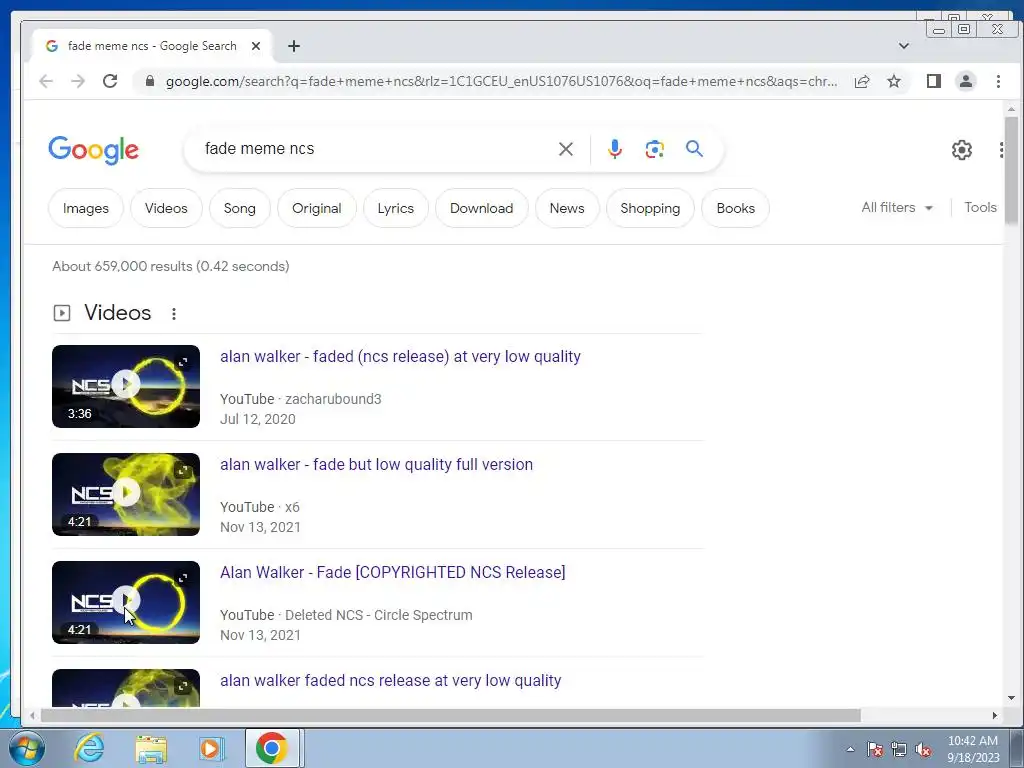This screenshot has height=768, width=1024.
Task: Click inside the search field text
Action: point(259,149)
